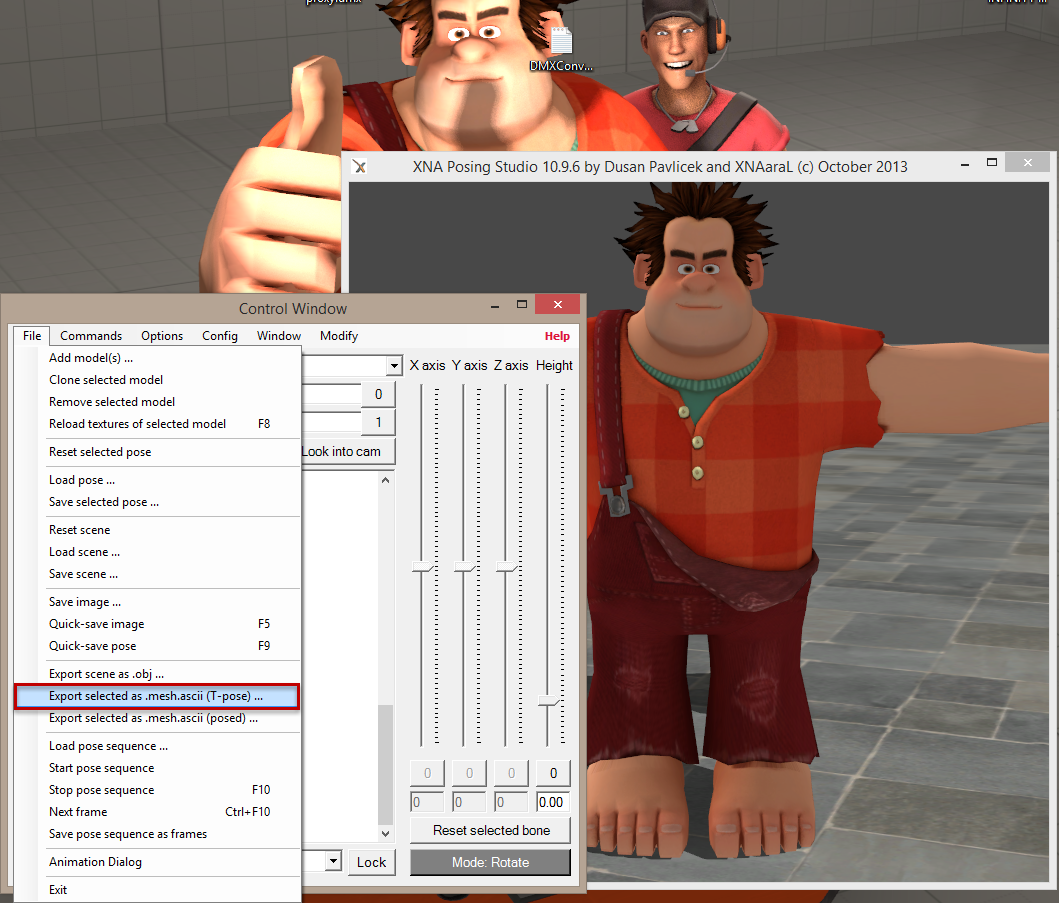Screen dimensions: 1059x903
Task: Select Clone selected model
Action: 157,380
